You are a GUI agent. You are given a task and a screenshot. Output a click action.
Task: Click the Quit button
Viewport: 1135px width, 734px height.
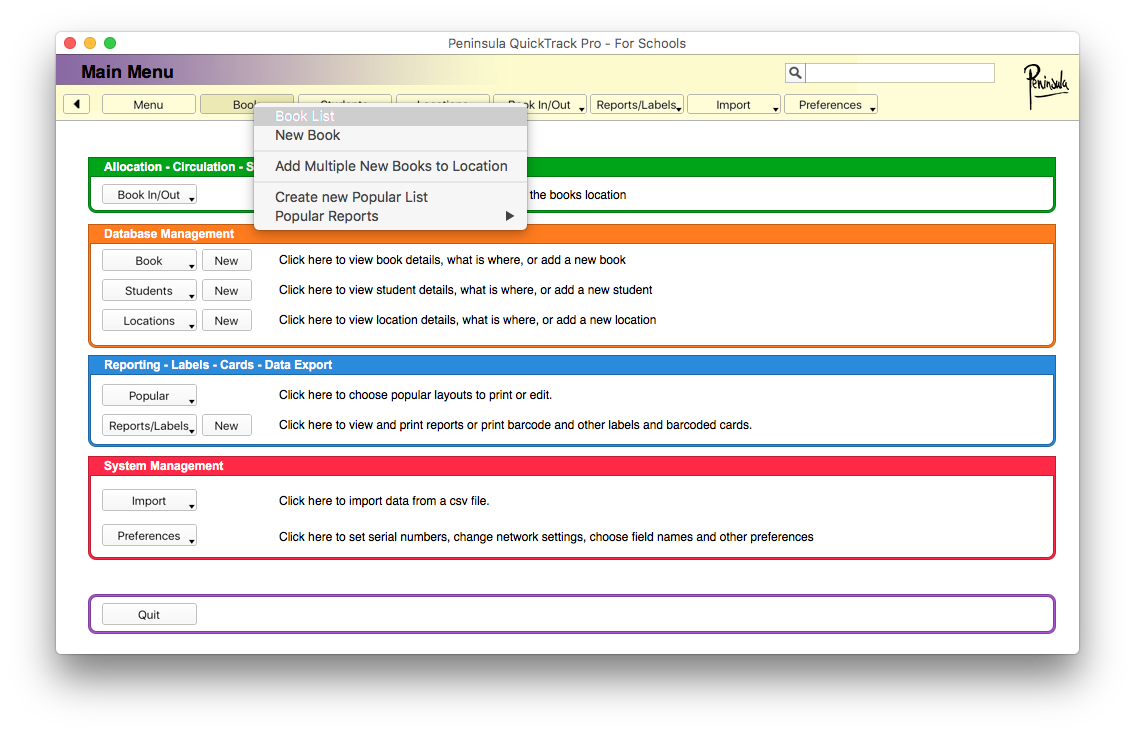point(149,615)
